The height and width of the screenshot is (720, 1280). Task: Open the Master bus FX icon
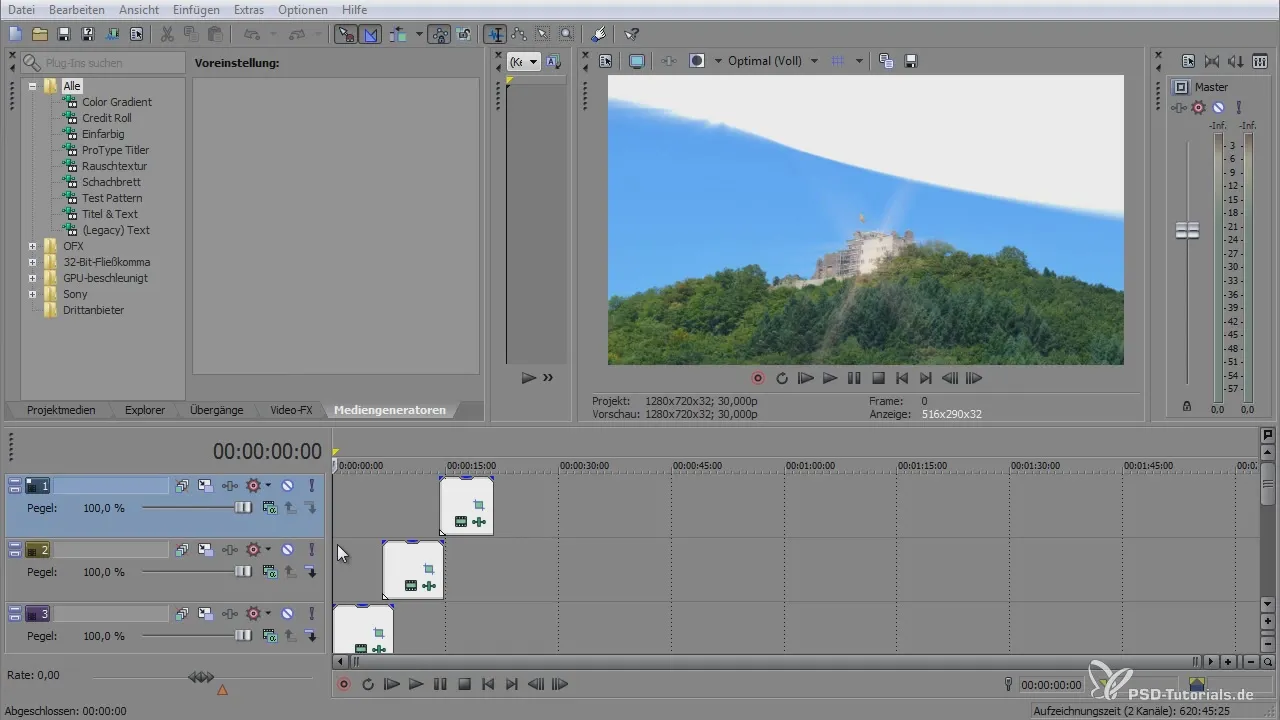pyautogui.click(x=1181, y=108)
